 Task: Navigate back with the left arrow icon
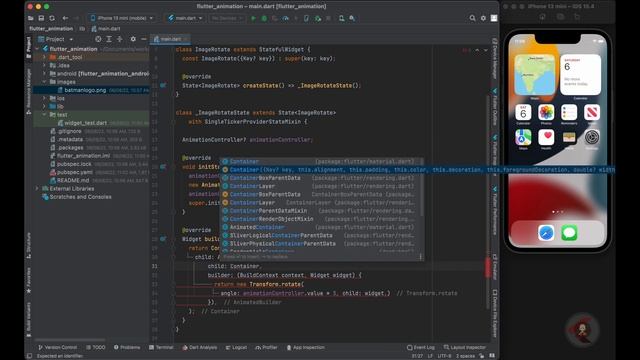coord(65,18)
